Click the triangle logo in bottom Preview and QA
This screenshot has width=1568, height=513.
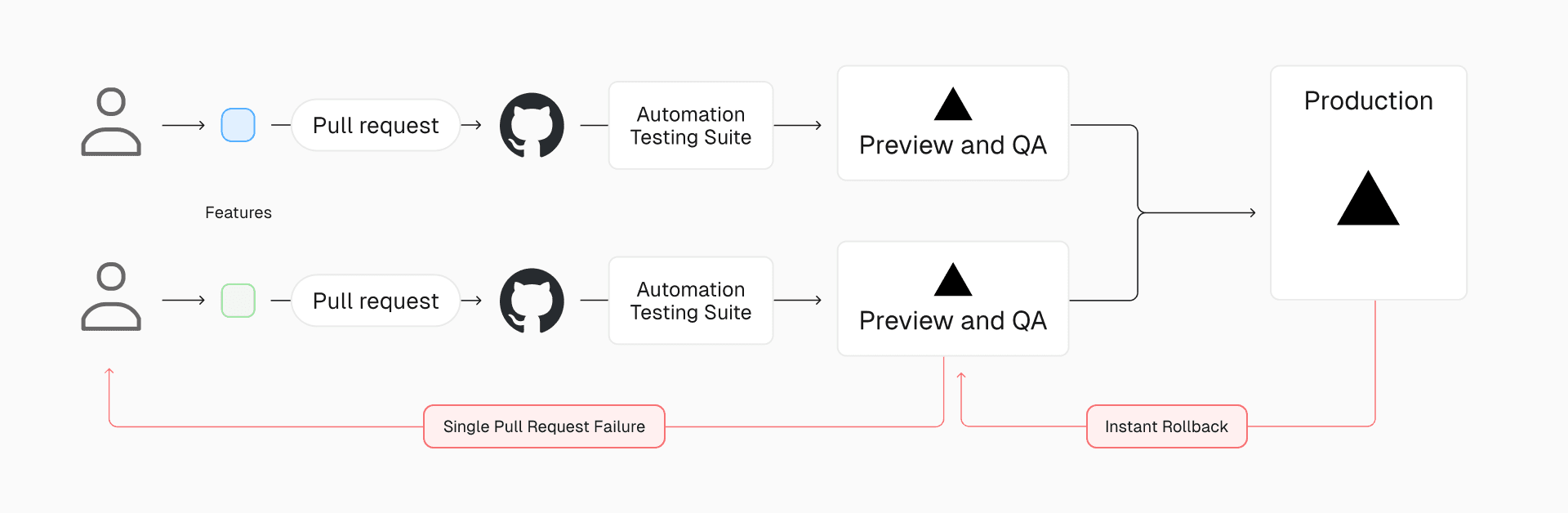tap(953, 280)
